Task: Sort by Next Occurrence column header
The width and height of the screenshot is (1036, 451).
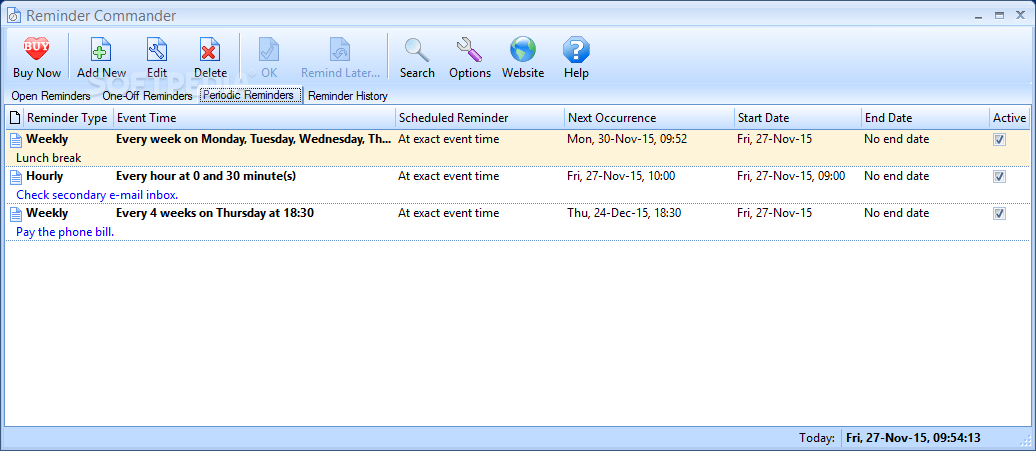Action: coord(649,118)
